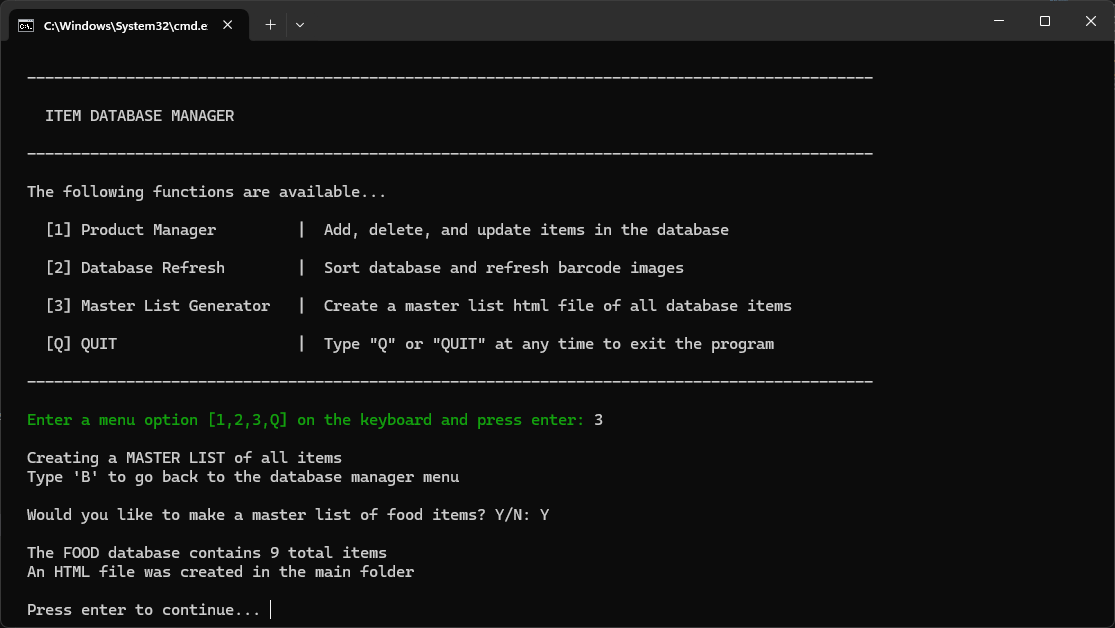Click the cmd icon in the tab
The width and height of the screenshot is (1115, 628).
coord(26,25)
